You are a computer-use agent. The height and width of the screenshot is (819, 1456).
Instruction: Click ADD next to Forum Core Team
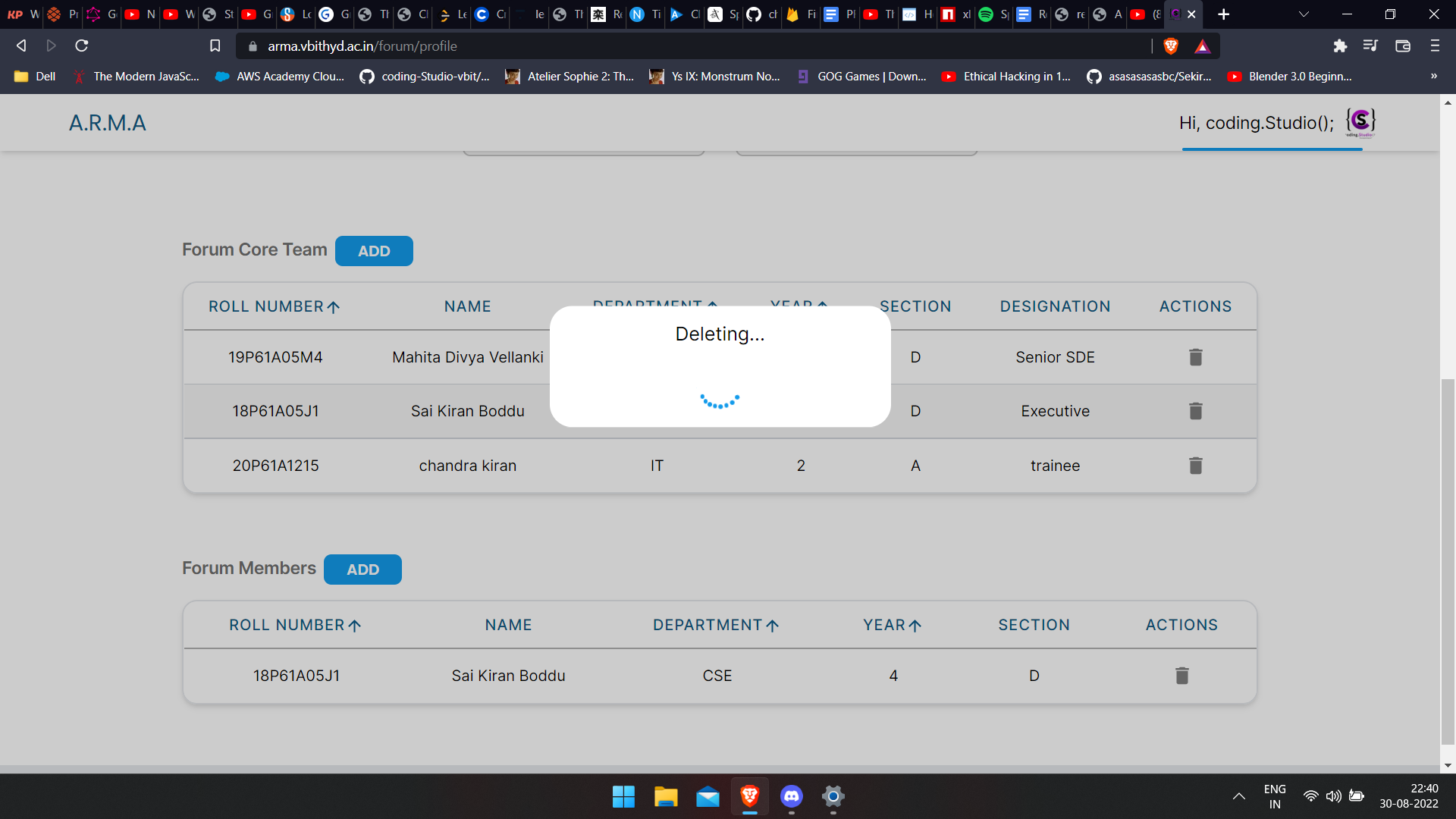374,251
